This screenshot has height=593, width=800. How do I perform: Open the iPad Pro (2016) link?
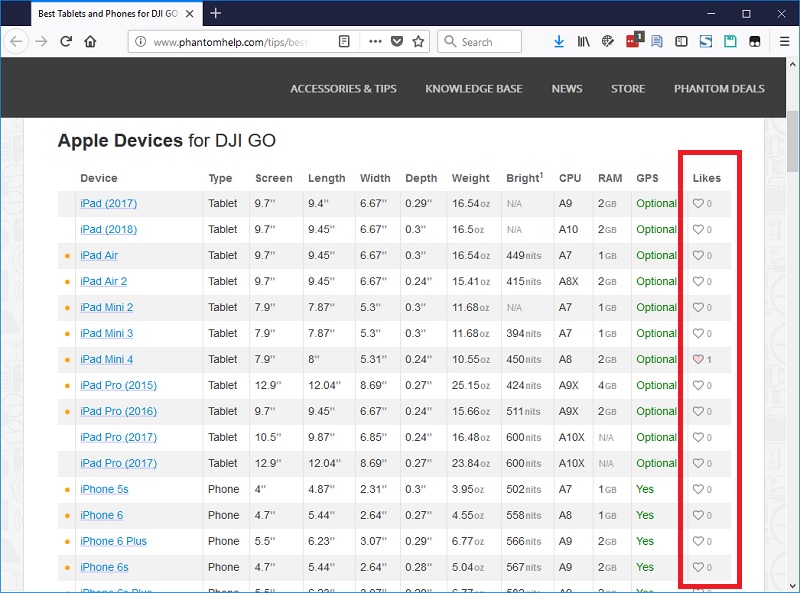[118, 411]
